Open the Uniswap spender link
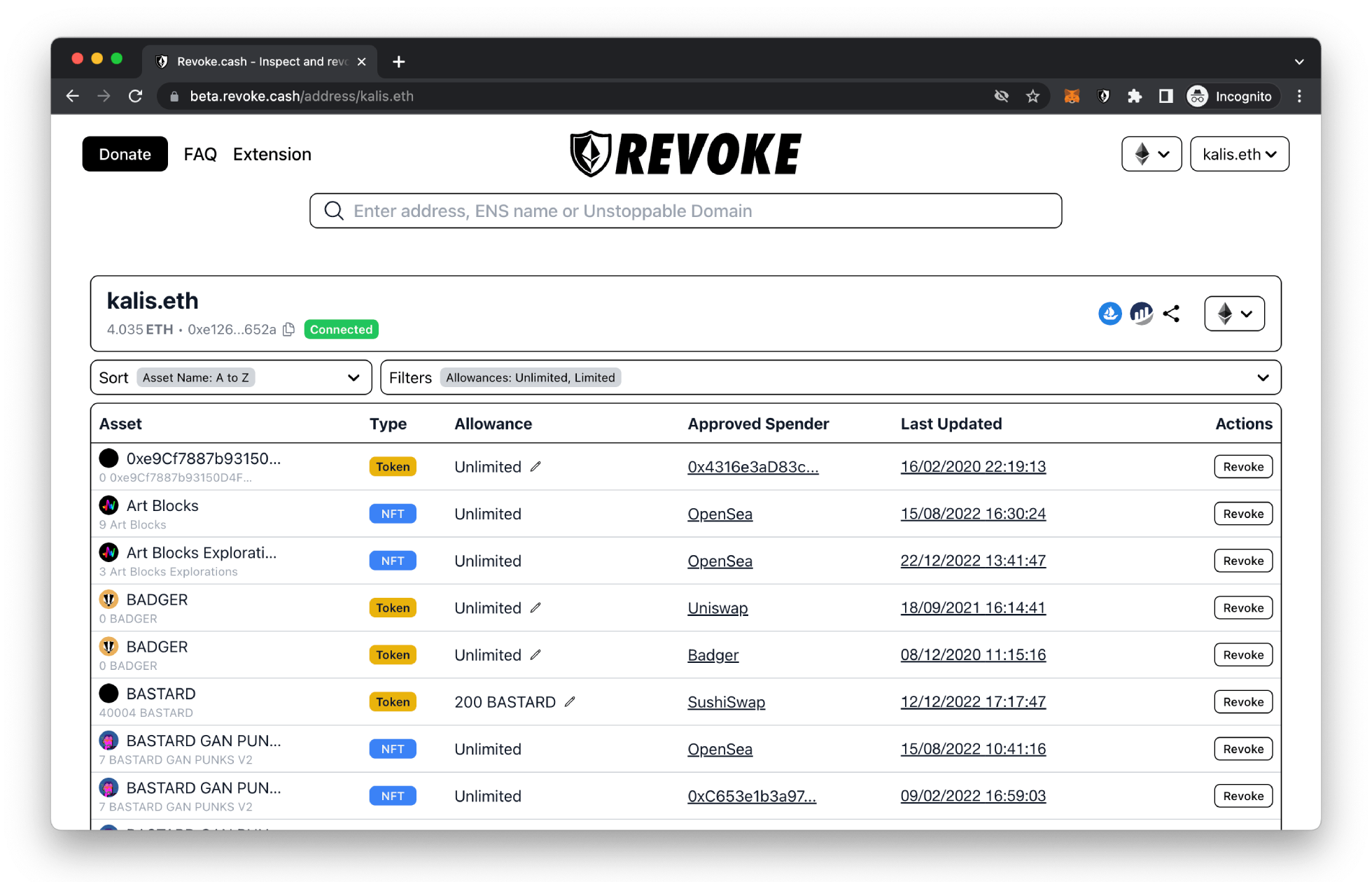Viewport: 1372px width, 882px height. pyautogui.click(x=717, y=608)
